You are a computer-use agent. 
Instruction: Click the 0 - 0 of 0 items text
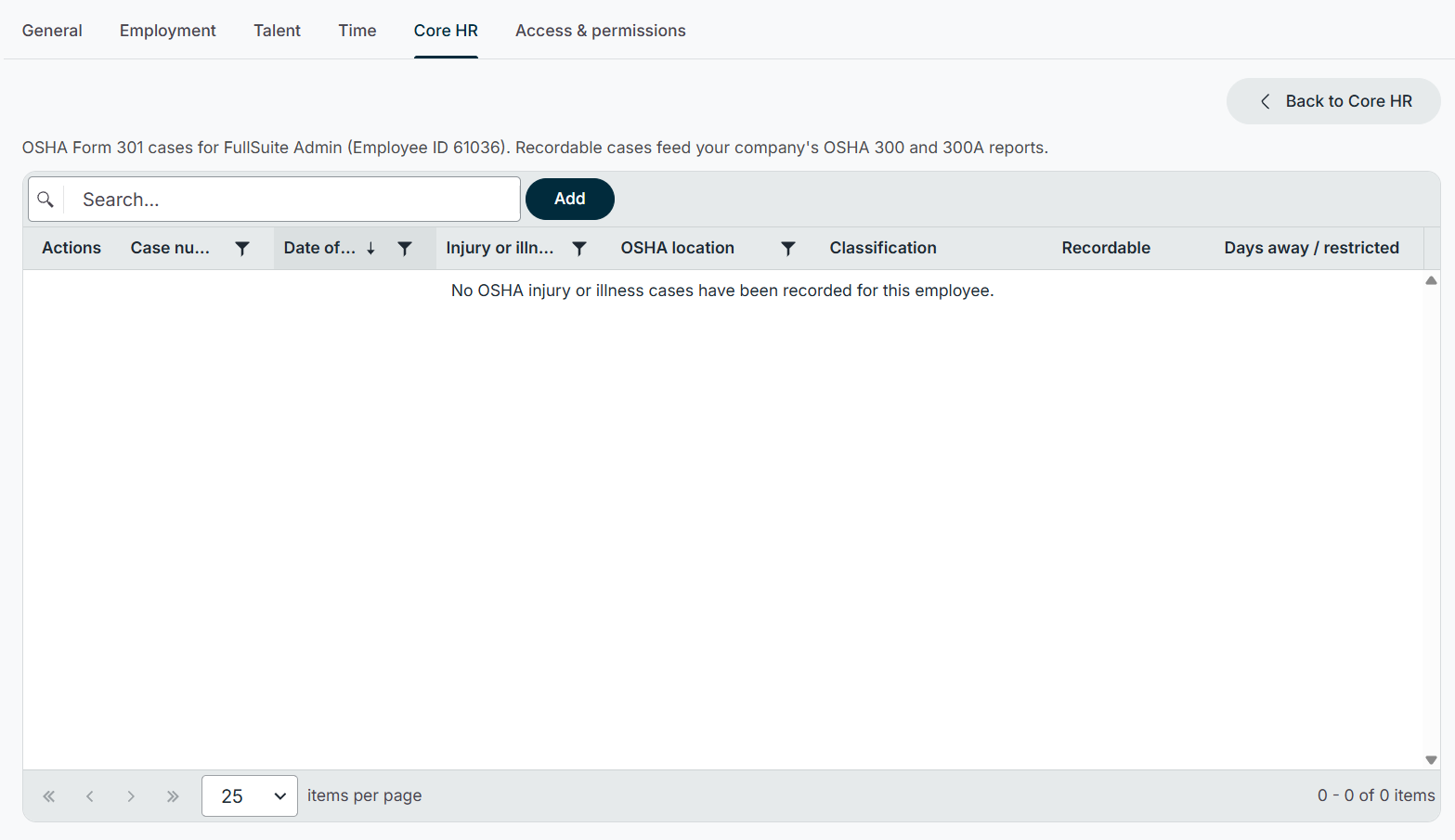[1376, 795]
